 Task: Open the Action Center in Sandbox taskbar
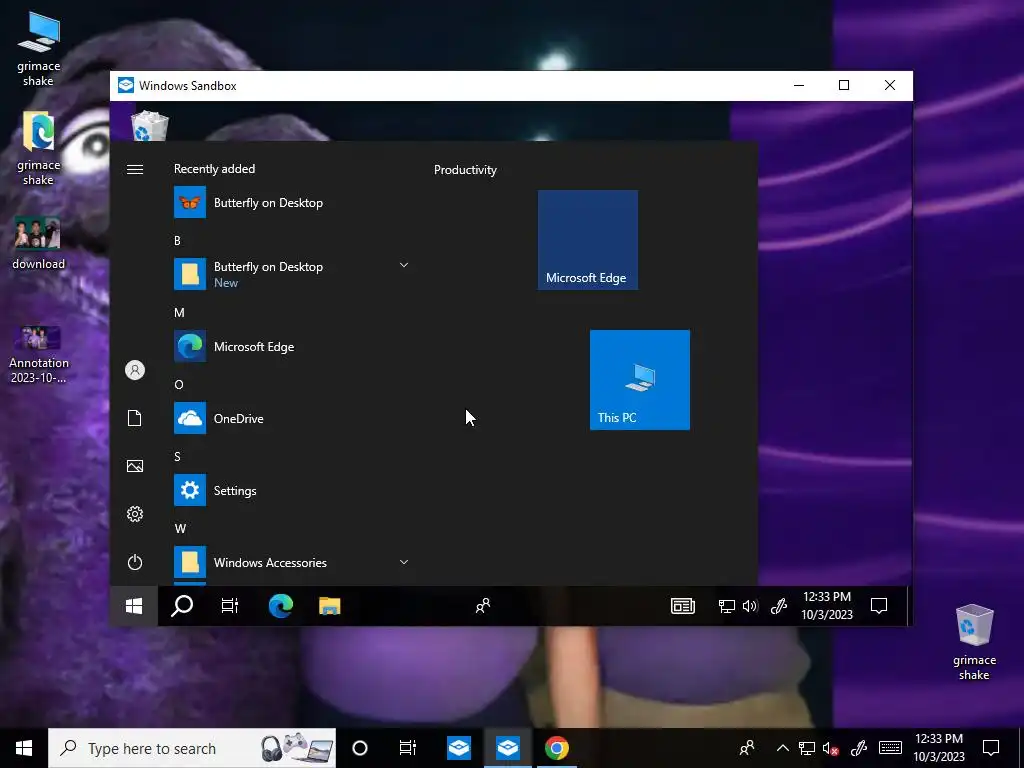(879, 606)
